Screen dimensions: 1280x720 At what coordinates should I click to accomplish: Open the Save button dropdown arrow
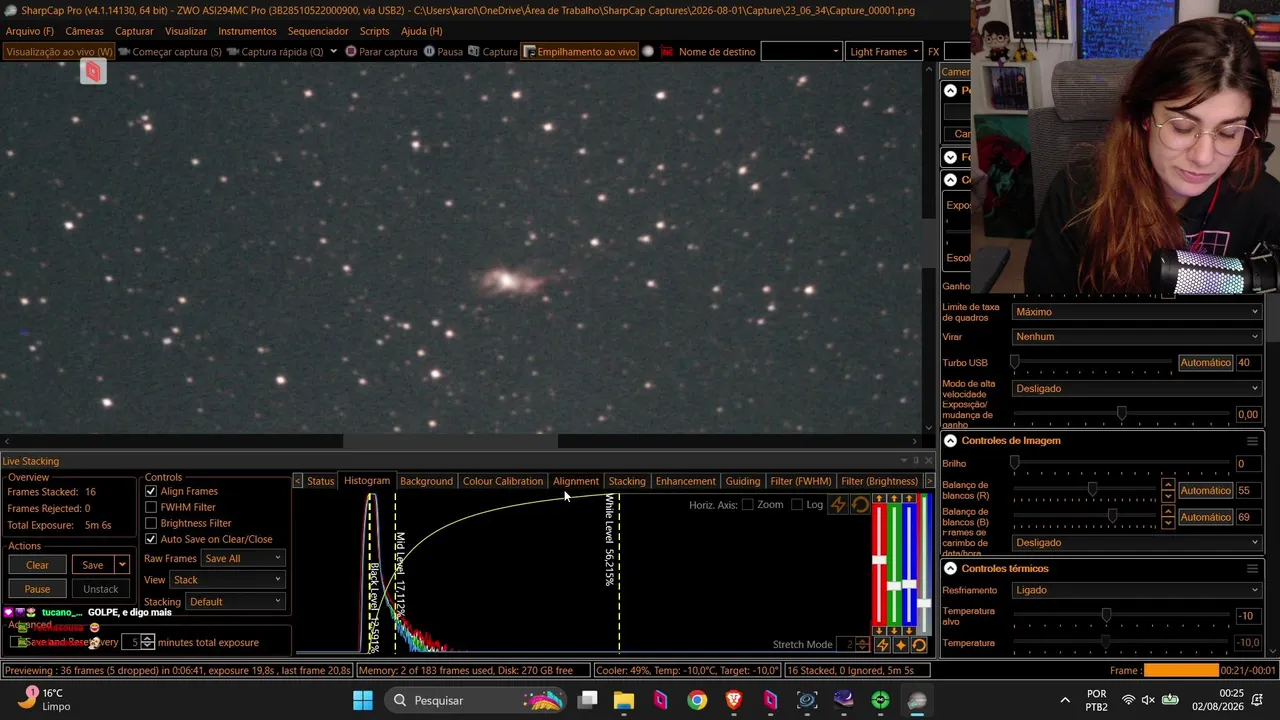point(122,565)
